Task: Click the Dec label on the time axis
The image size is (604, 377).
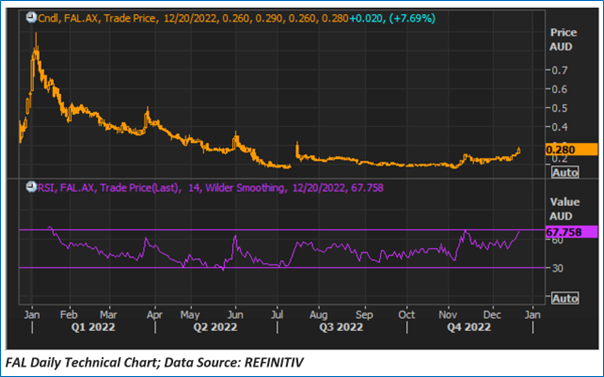Action: pyautogui.click(x=492, y=315)
